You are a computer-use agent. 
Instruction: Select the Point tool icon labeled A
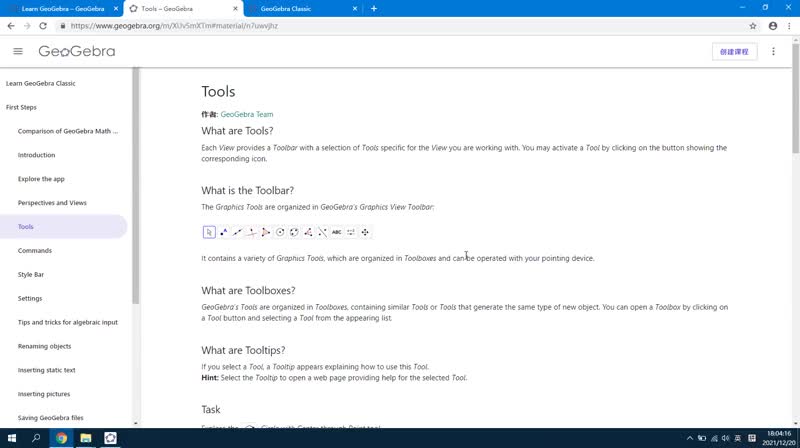pyautogui.click(x=223, y=232)
